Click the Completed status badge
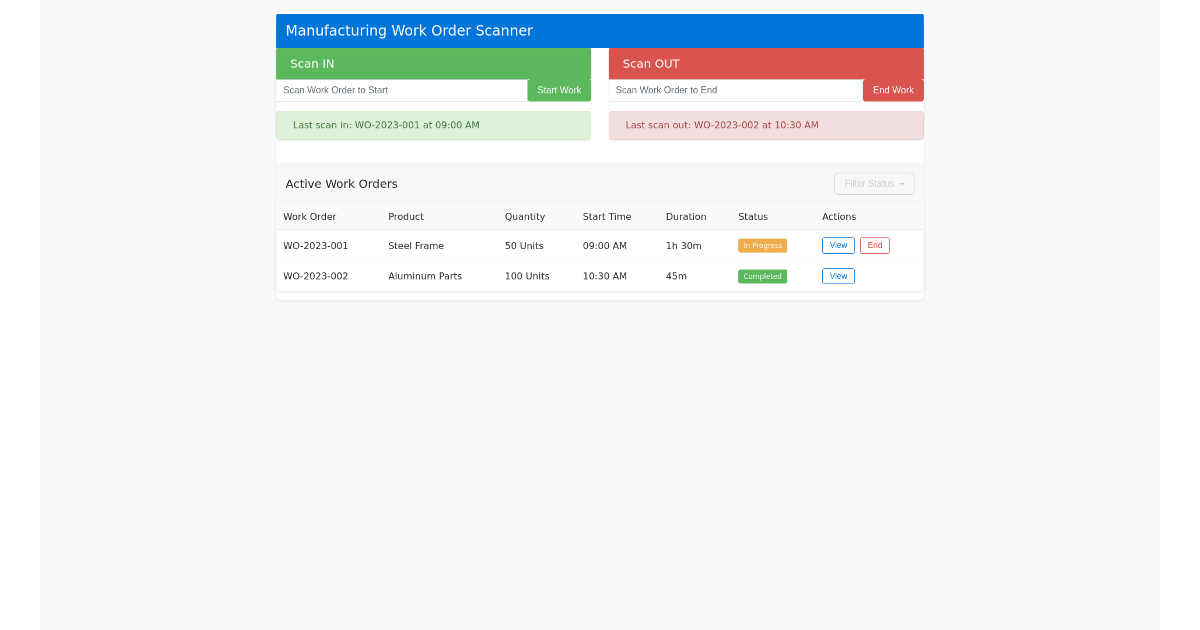Image resolution: width=1200 pixels, height=630 pixels. point(762,276)
